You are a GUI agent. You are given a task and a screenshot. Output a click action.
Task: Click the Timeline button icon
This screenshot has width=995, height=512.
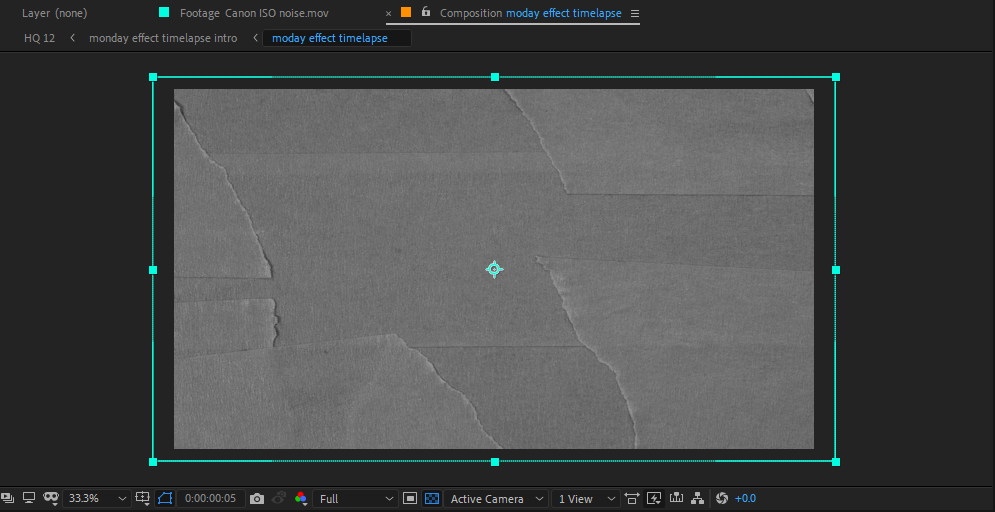coord(676,499)
